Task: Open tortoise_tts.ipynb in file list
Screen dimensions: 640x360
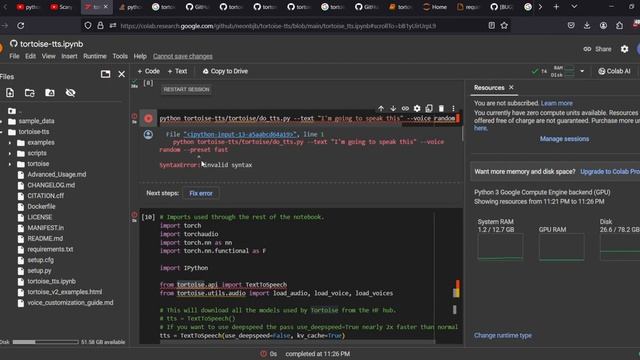Action: click(51, 281)
